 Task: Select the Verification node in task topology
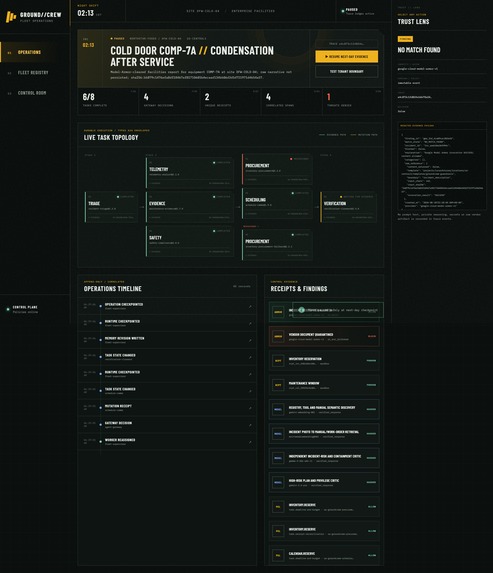click(348, 207)
